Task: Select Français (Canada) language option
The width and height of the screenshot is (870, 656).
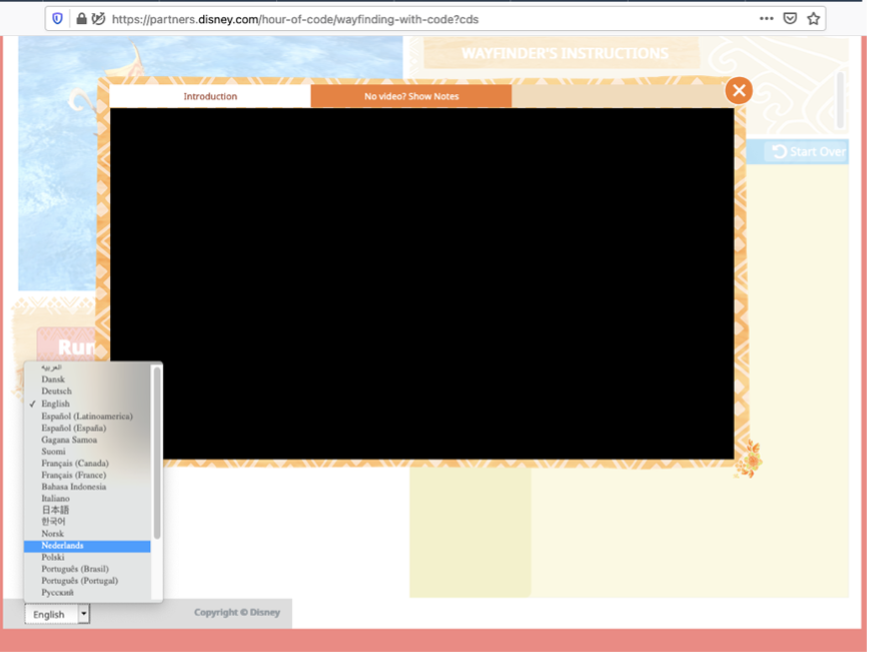Action: 87,463
